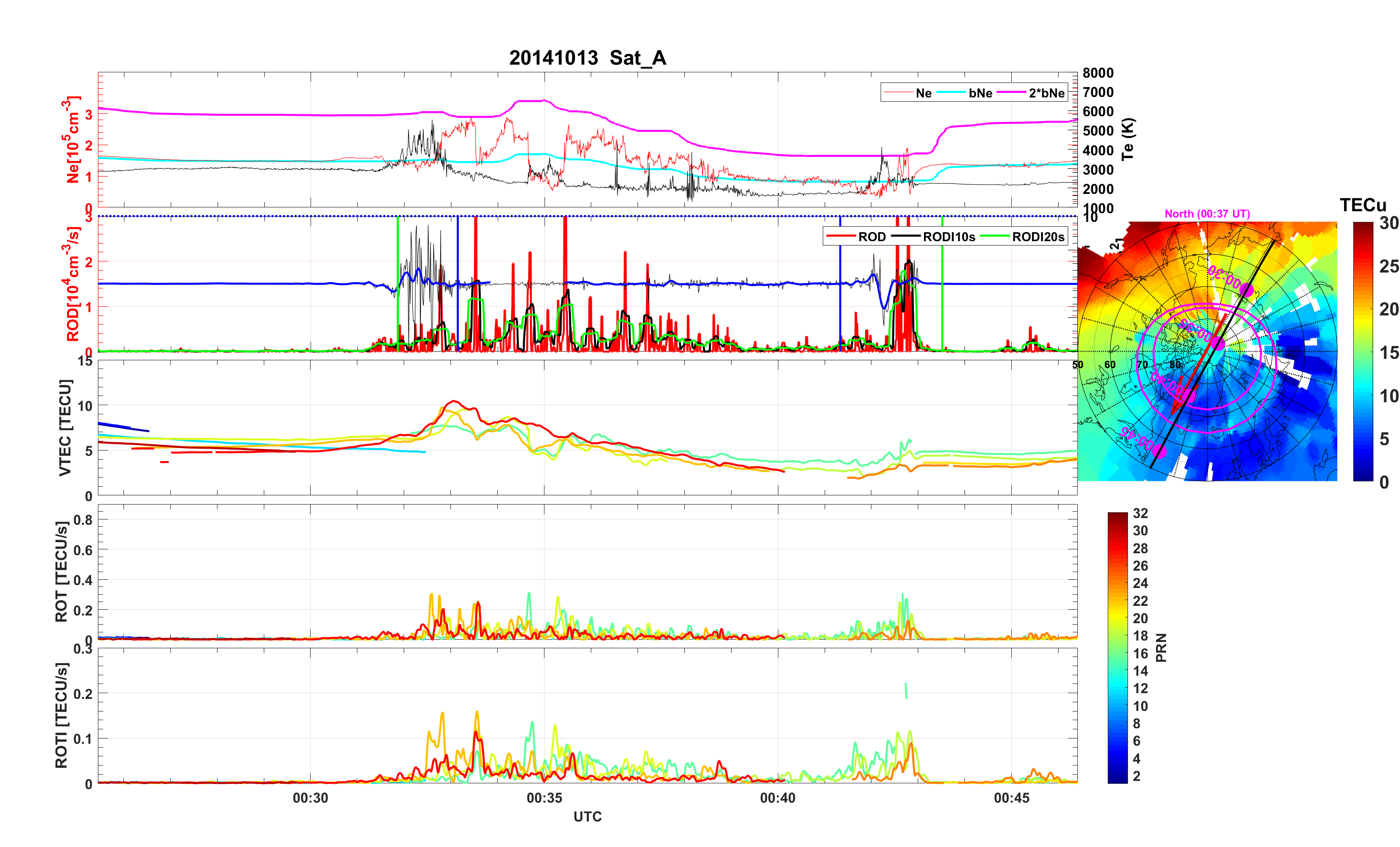This screenshot has height=847, width=1400.
Task: Click the polar TEC map center
Action: click(x=1208, y=351)
